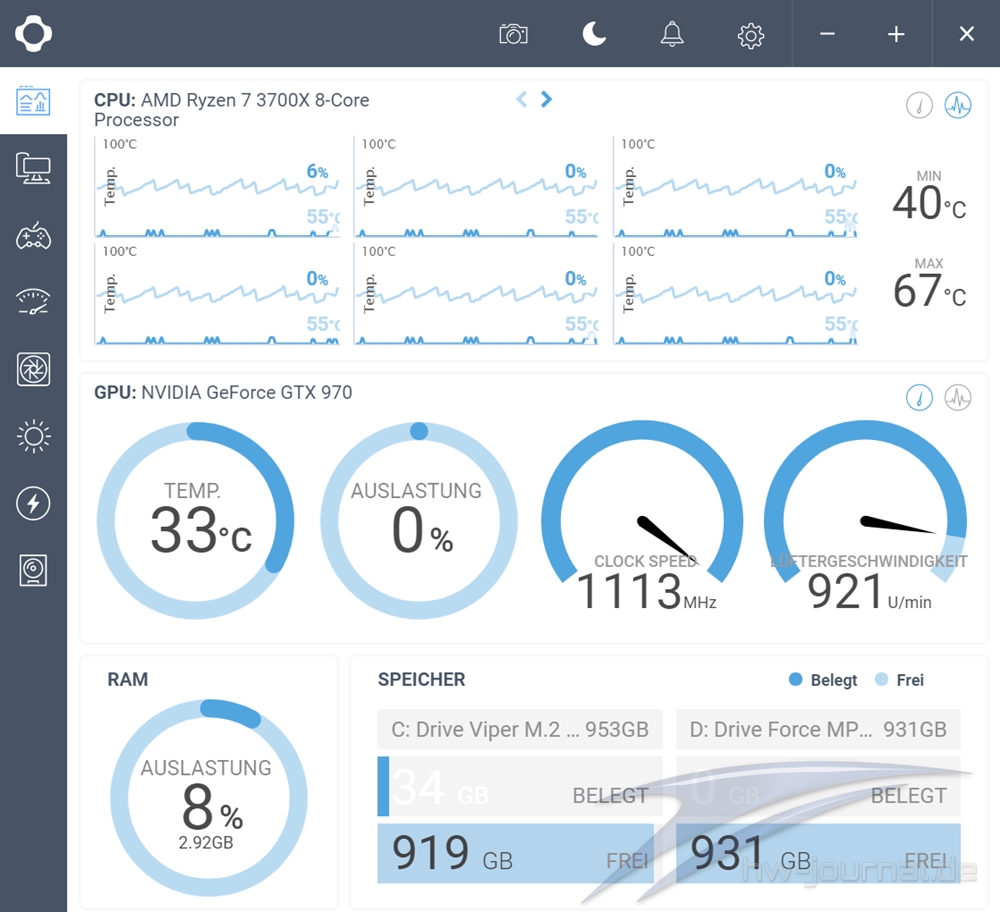The image size is (1000, 912).
Task: Click the Frei legend dot
Action: (881, 679)
